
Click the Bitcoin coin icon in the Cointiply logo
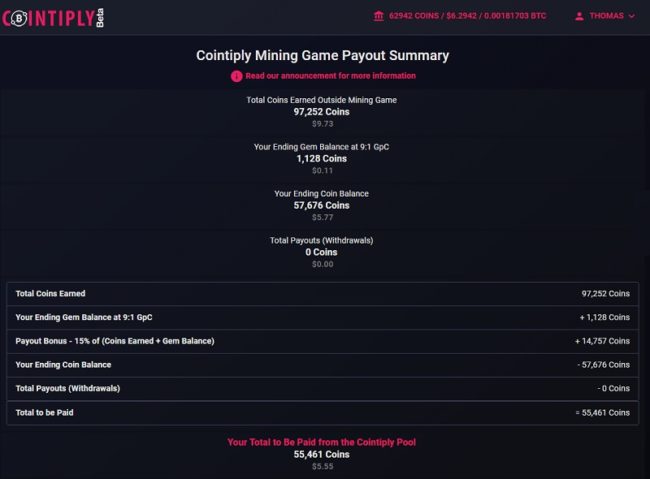pyautogui.click(x=19, y=17)
